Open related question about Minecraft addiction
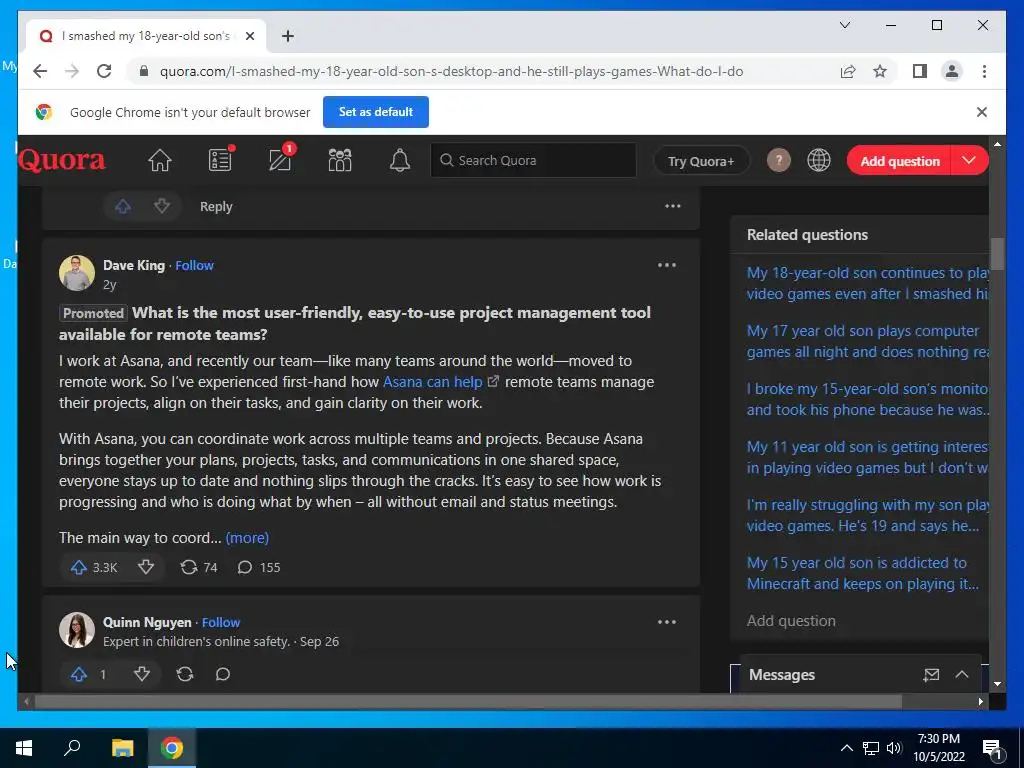Viewport: 1024px width, 768px height. [x=863, y=573]
